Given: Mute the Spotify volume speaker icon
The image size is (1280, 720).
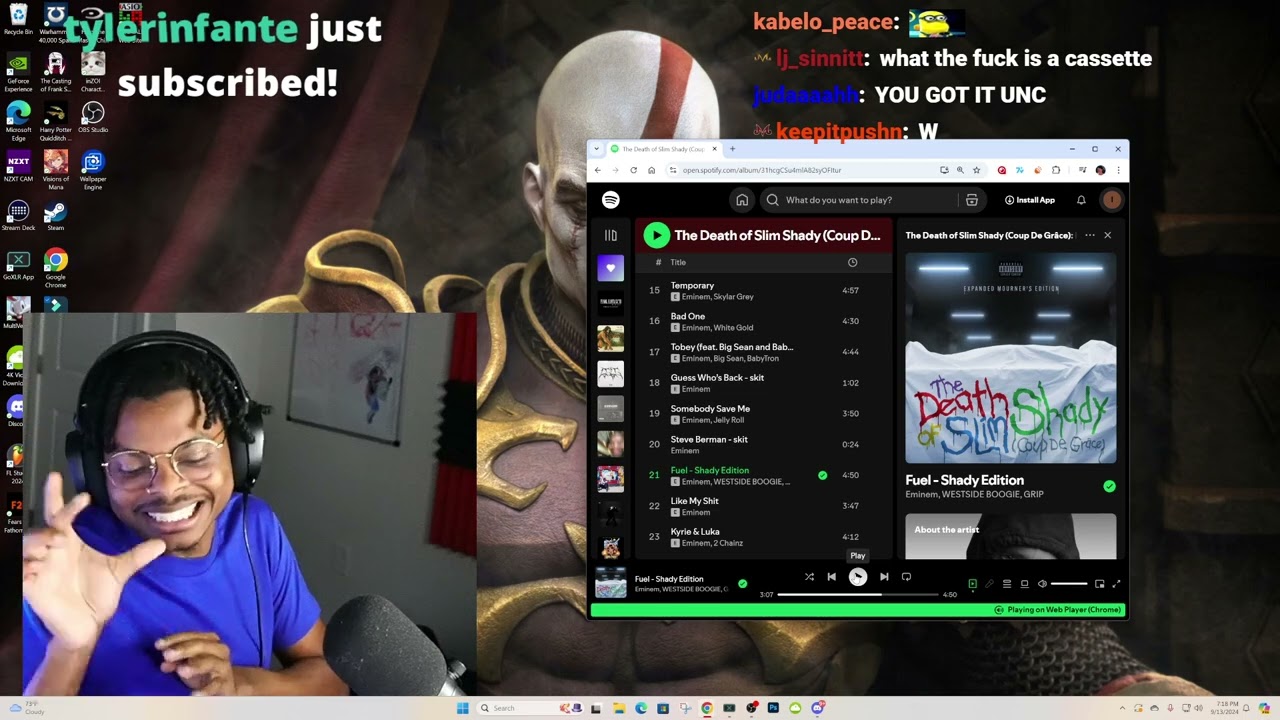Looking at the screenshot, I should 1042,584.
